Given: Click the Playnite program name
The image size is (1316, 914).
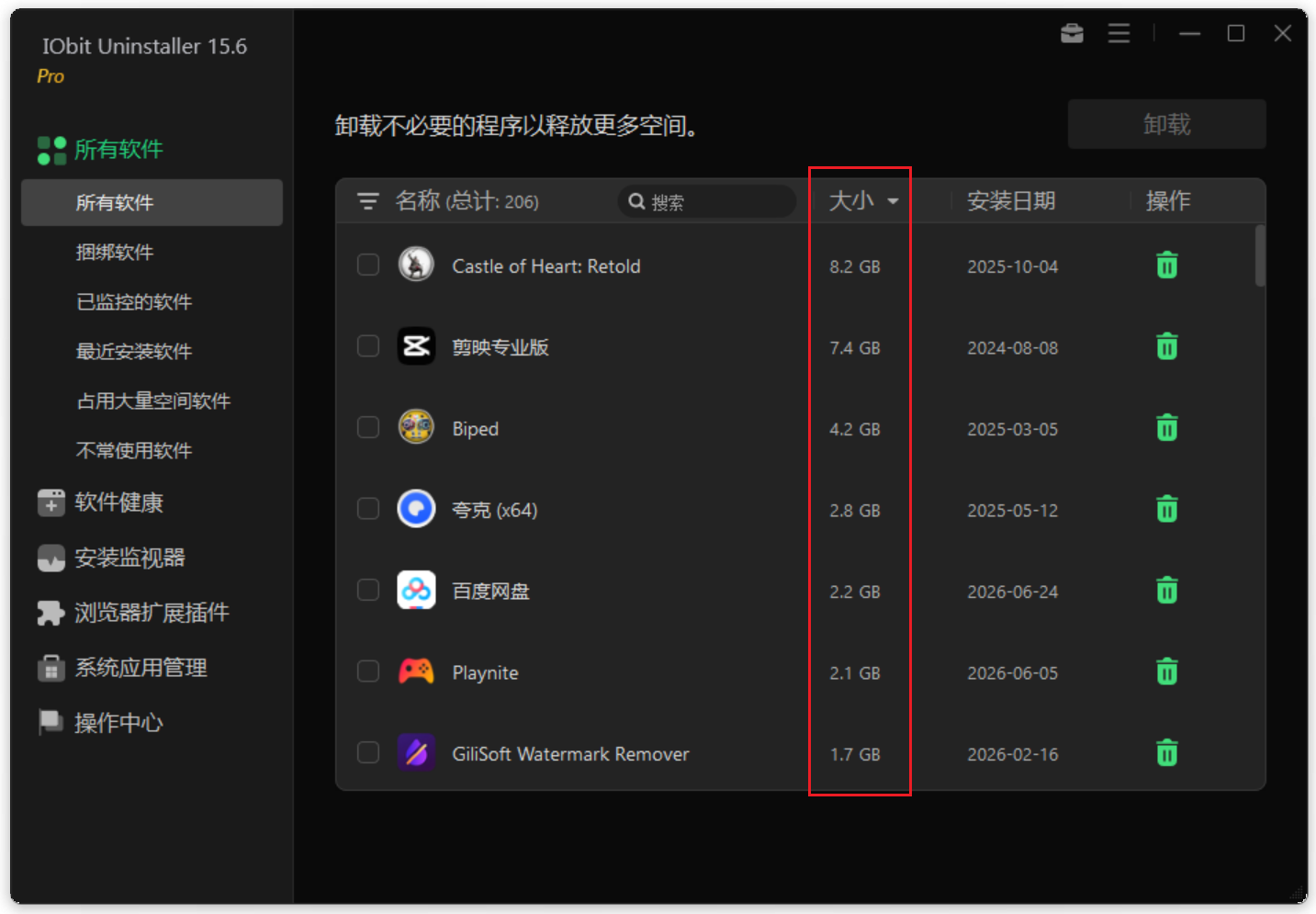Looking at the screenshot, I should [x=485, y=672].
